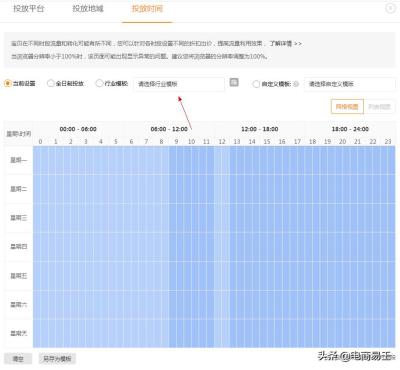Choose the 行业模板 radio option
The width and height of the screenshot is (400, 370).
tap(99, 83)
